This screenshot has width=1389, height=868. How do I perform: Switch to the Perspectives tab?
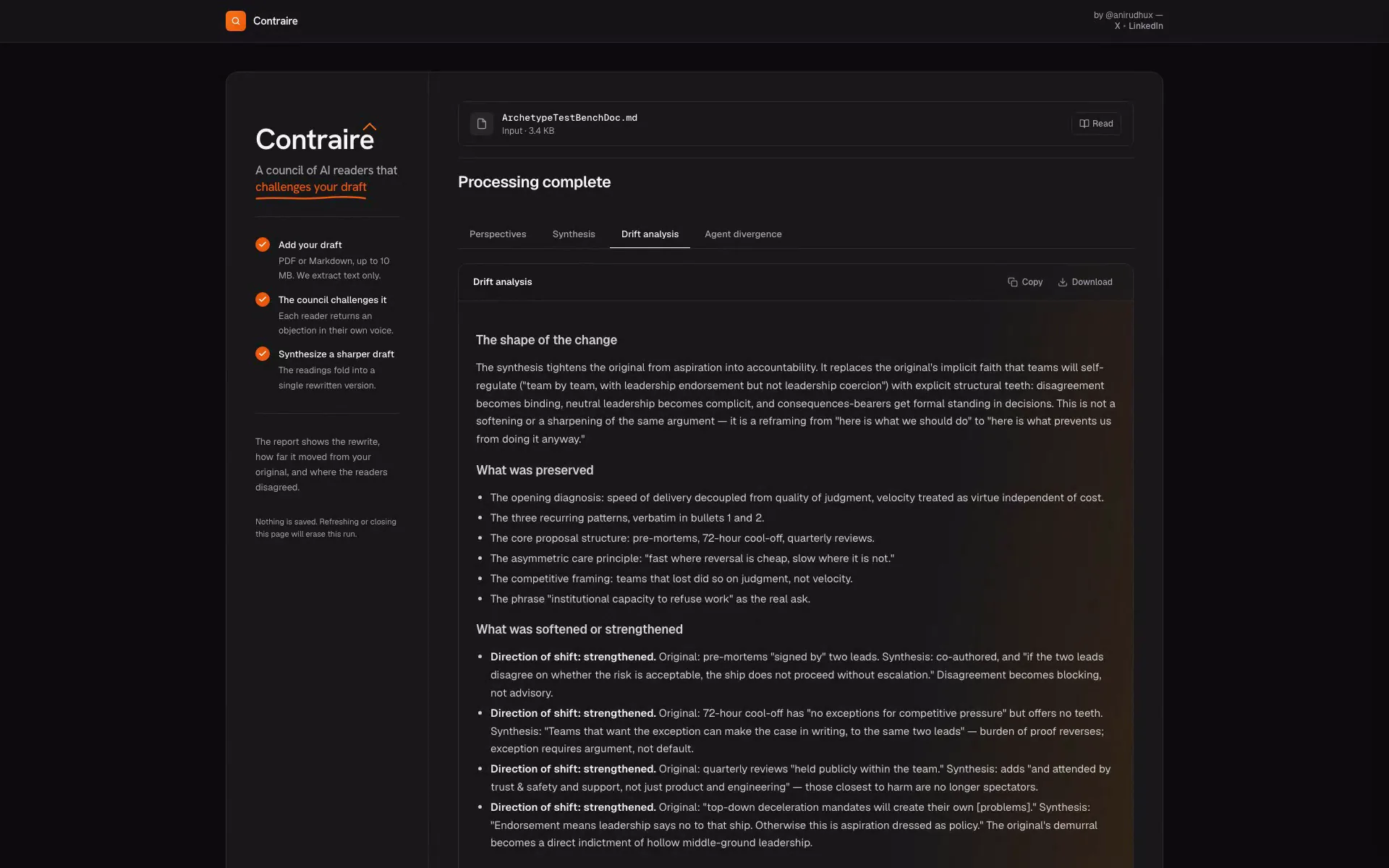click(x=498, y=234)
